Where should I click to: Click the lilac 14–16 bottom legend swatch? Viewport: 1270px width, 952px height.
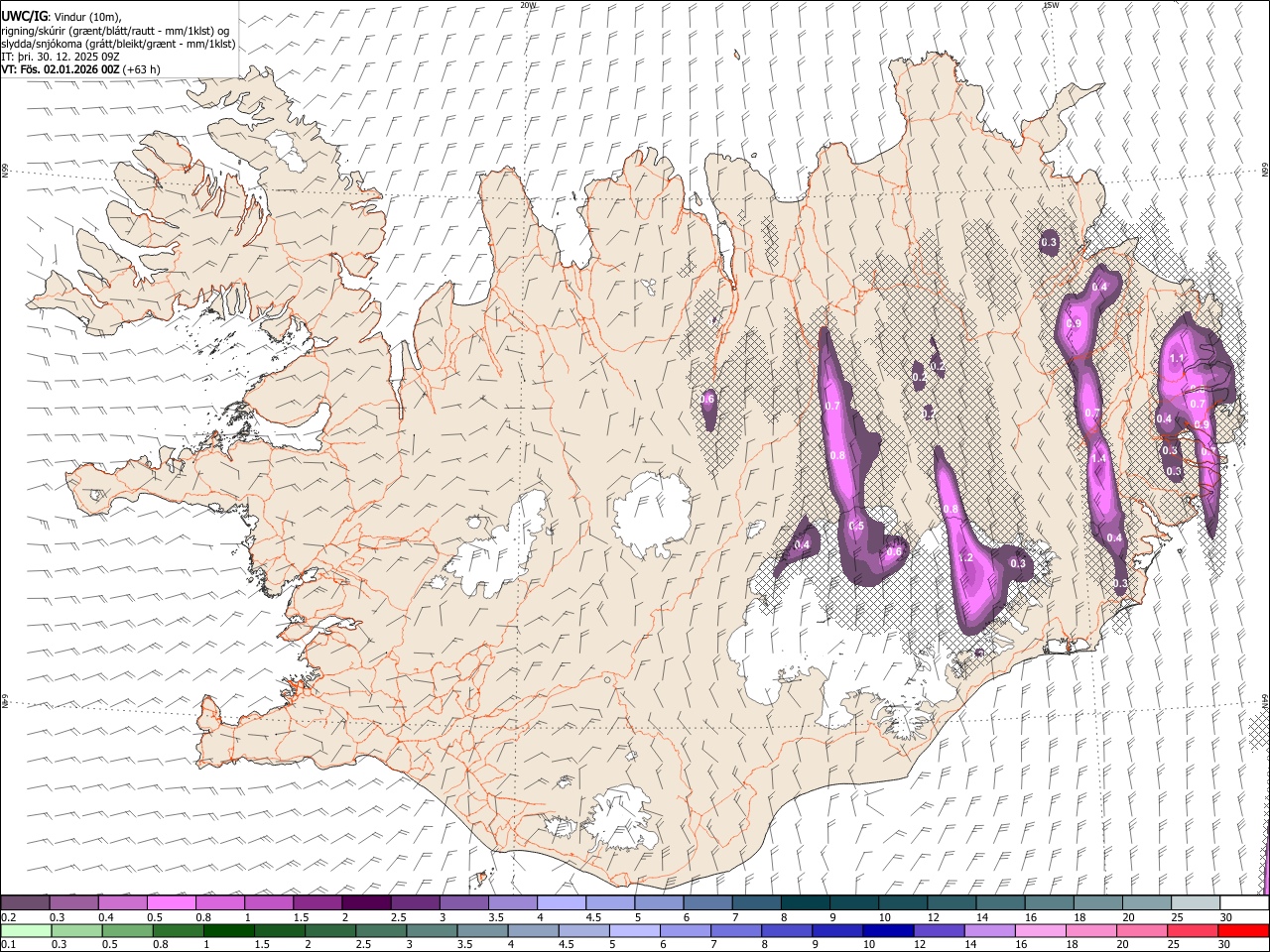pyautogui.click(x=988, y=931)
